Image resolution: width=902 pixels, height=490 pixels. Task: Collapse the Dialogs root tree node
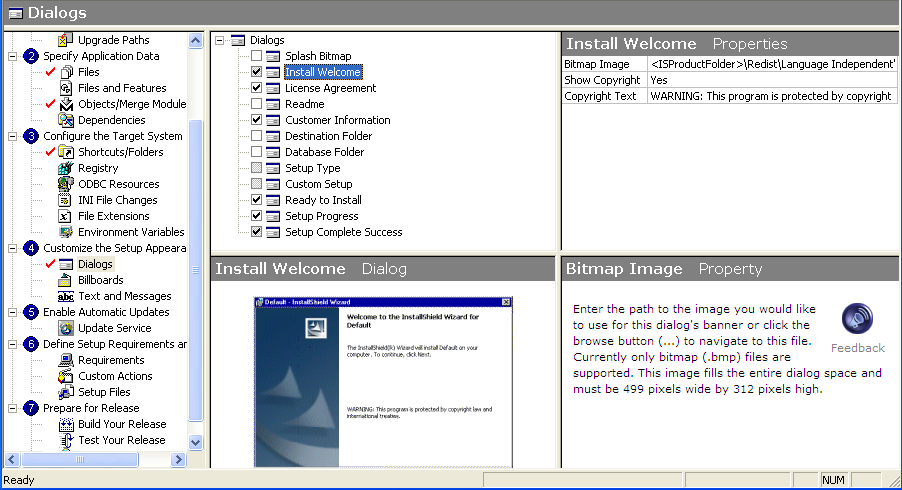point(219,40)
